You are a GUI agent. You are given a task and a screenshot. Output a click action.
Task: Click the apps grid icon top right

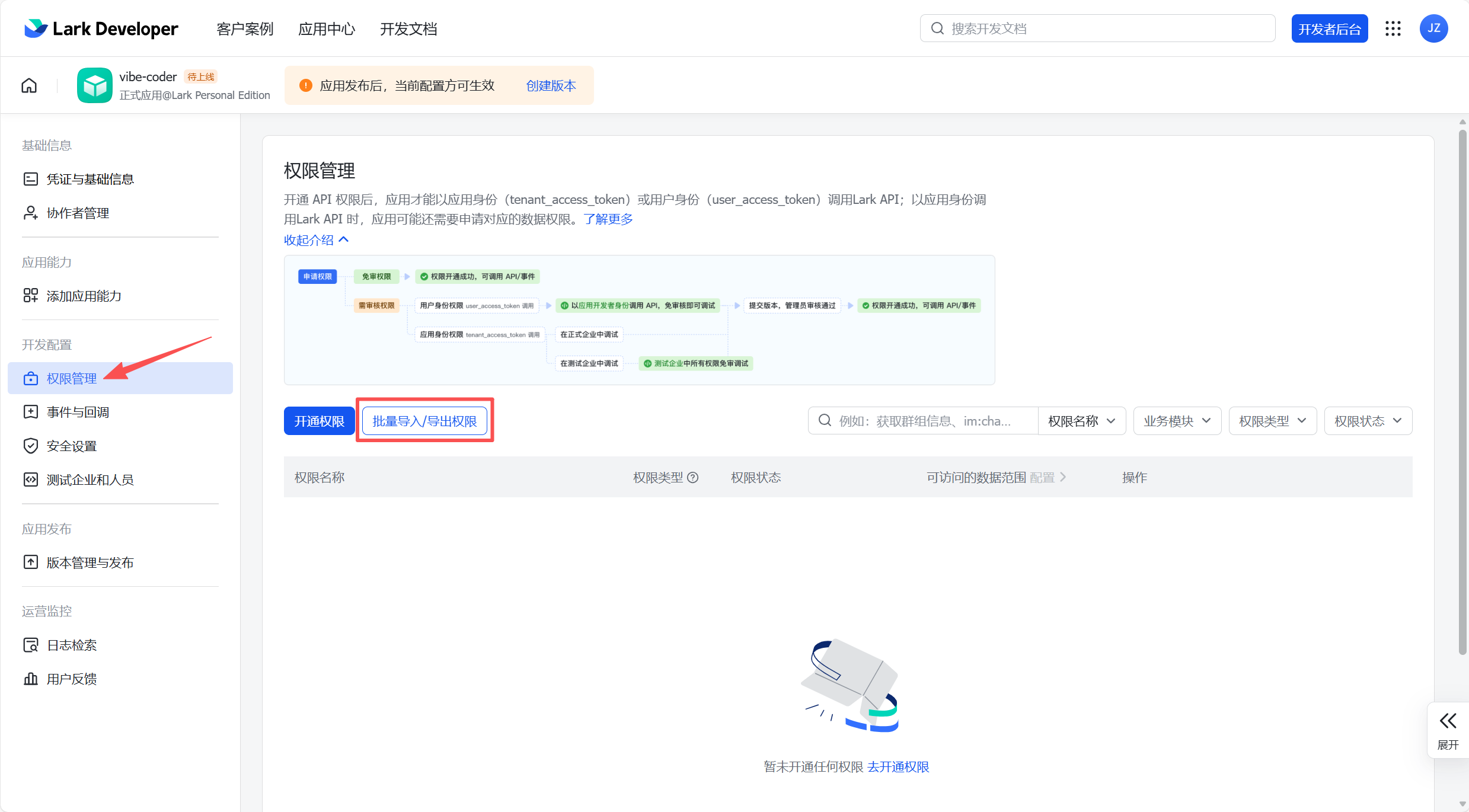1394,28
